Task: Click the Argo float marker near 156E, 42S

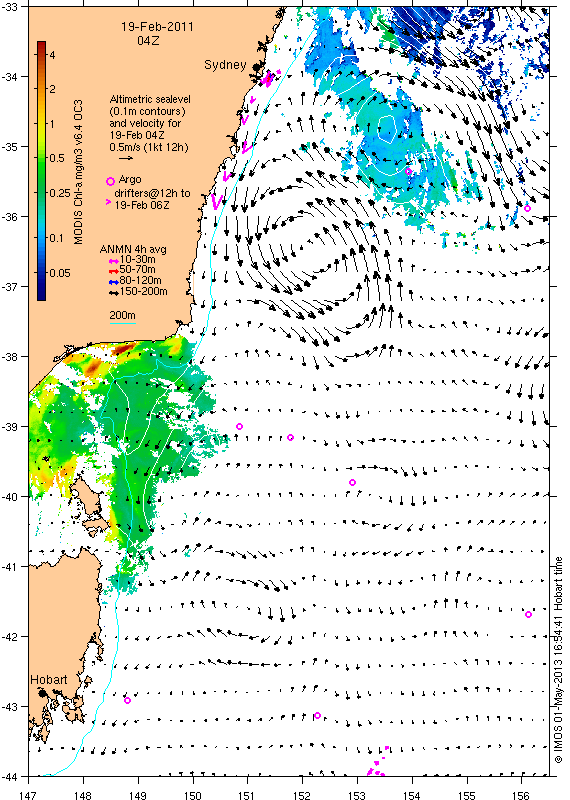Action: coord(528,614)
